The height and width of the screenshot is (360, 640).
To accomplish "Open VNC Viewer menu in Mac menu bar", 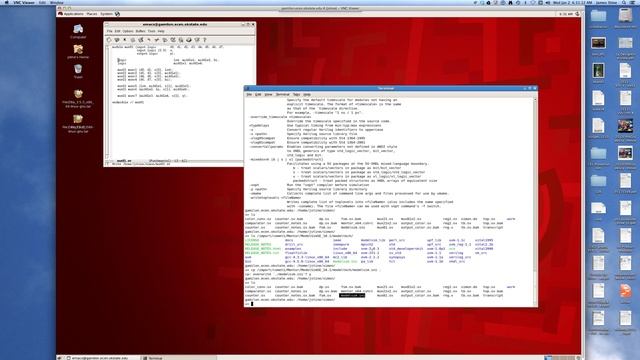I will pyautogui.click(x=24, y=2).
